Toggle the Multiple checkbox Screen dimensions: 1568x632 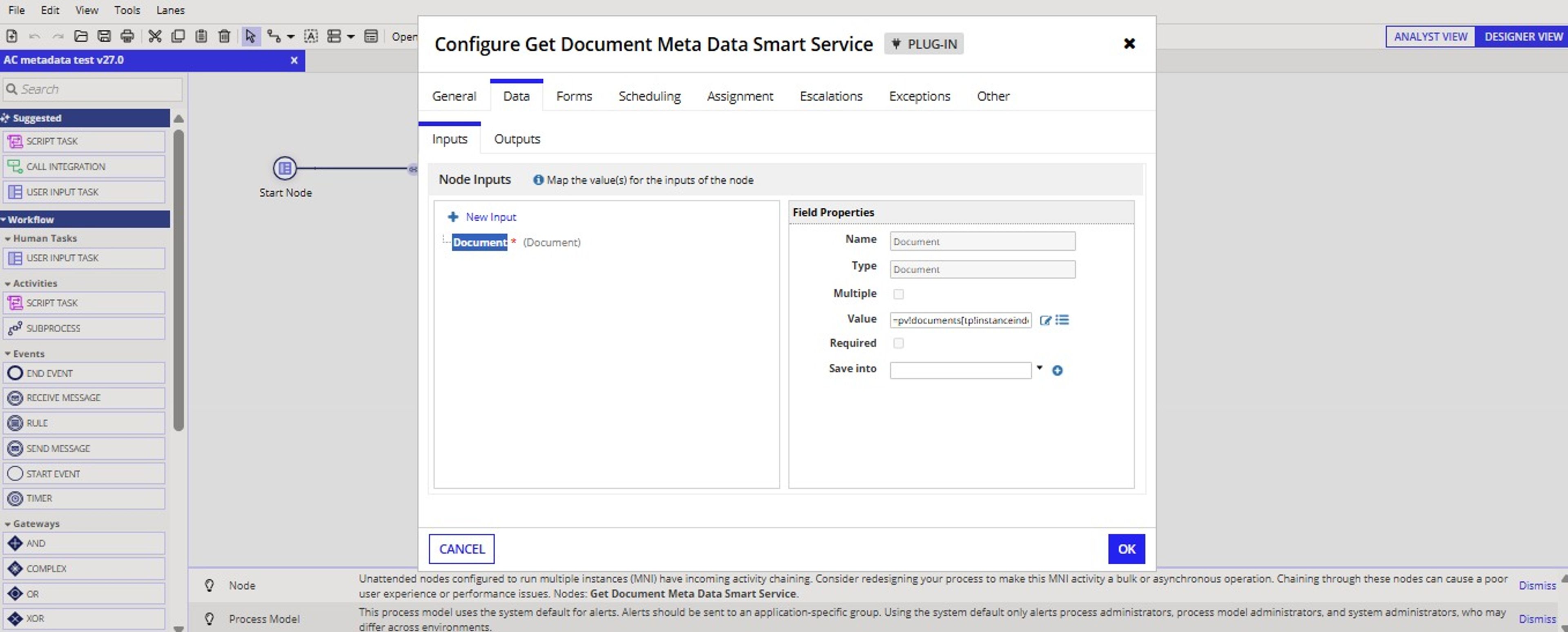pyautogui.click(x=898, y=295)
